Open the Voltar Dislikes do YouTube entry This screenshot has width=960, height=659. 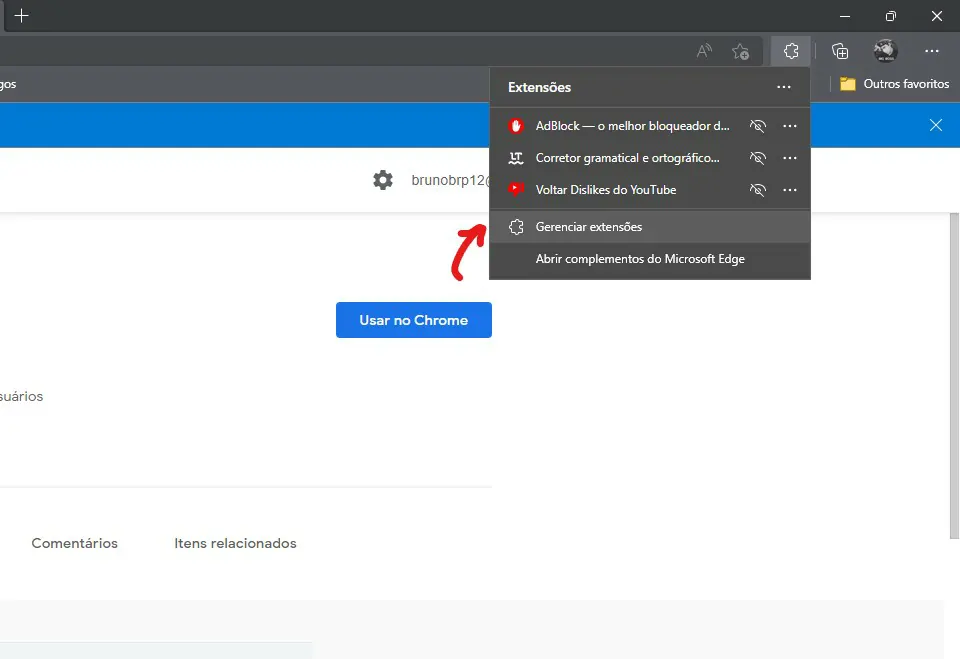(606, 190)
